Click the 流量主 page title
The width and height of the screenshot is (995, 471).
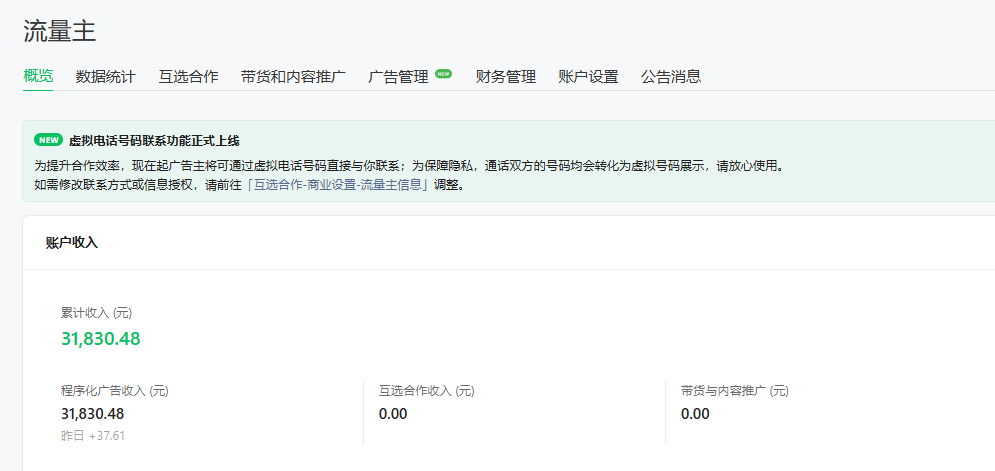[60, 31]
